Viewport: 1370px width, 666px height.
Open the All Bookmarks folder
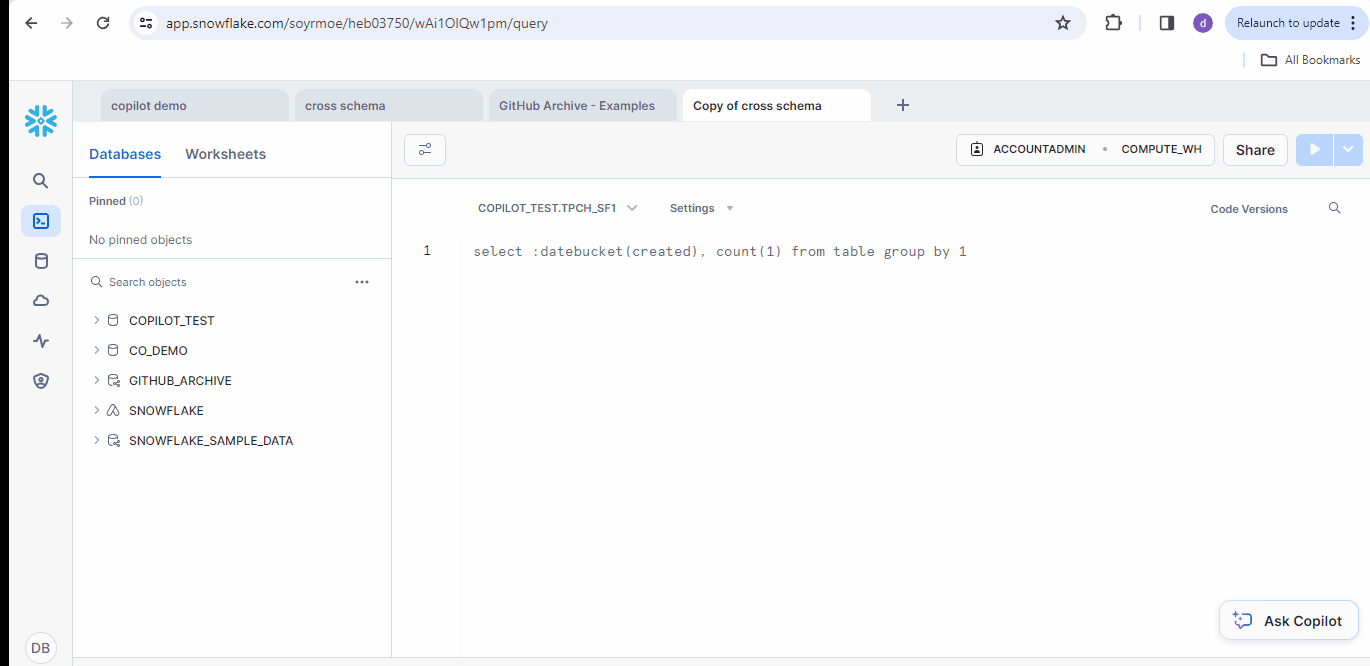pyautogui.click(x=1311, y=60)
